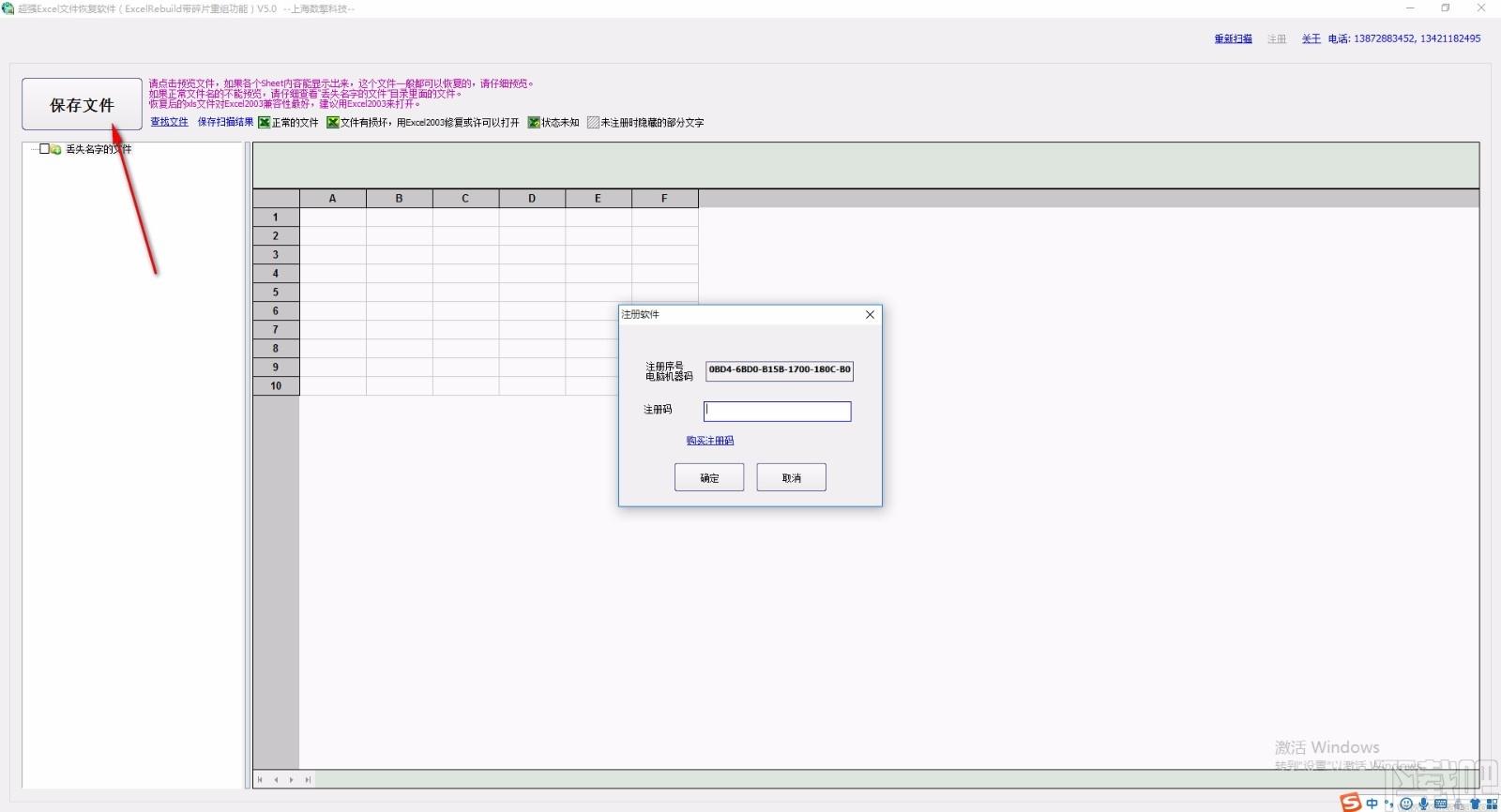Tick the 丢失名字的文件 checkbox

pos(44,149)
